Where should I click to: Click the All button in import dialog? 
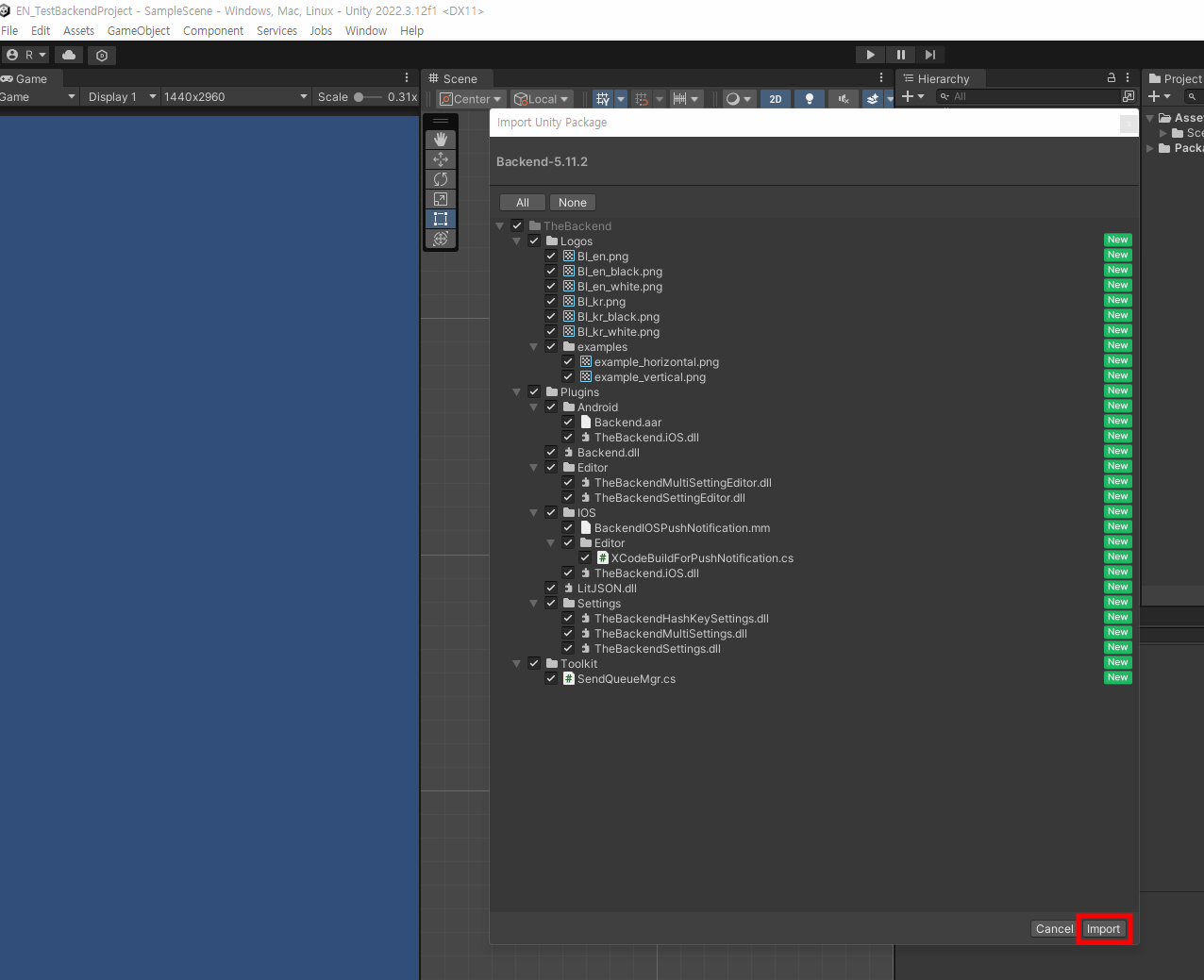(523, 203)
